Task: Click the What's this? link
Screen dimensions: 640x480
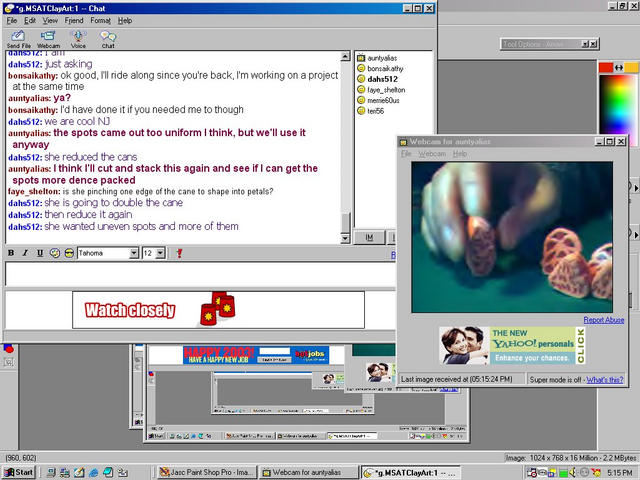Action: (x=605, y=380)
